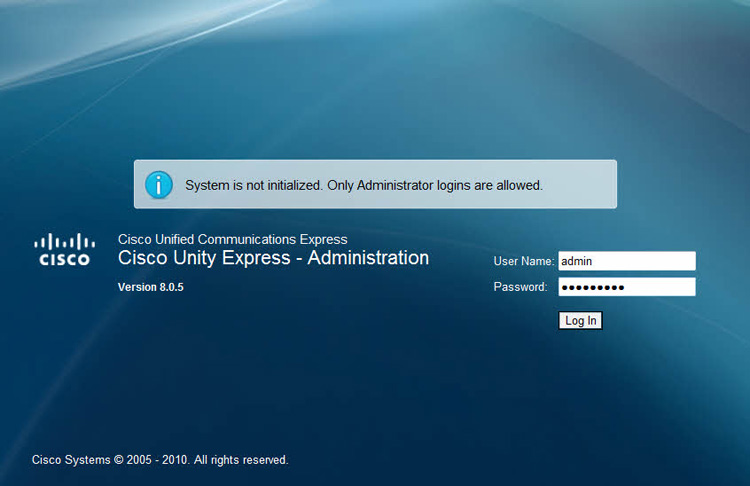Screen dimensions: 750x486
Task: Click 'Cisco Unified Communications Express' heading
Action: click(232, 239)
